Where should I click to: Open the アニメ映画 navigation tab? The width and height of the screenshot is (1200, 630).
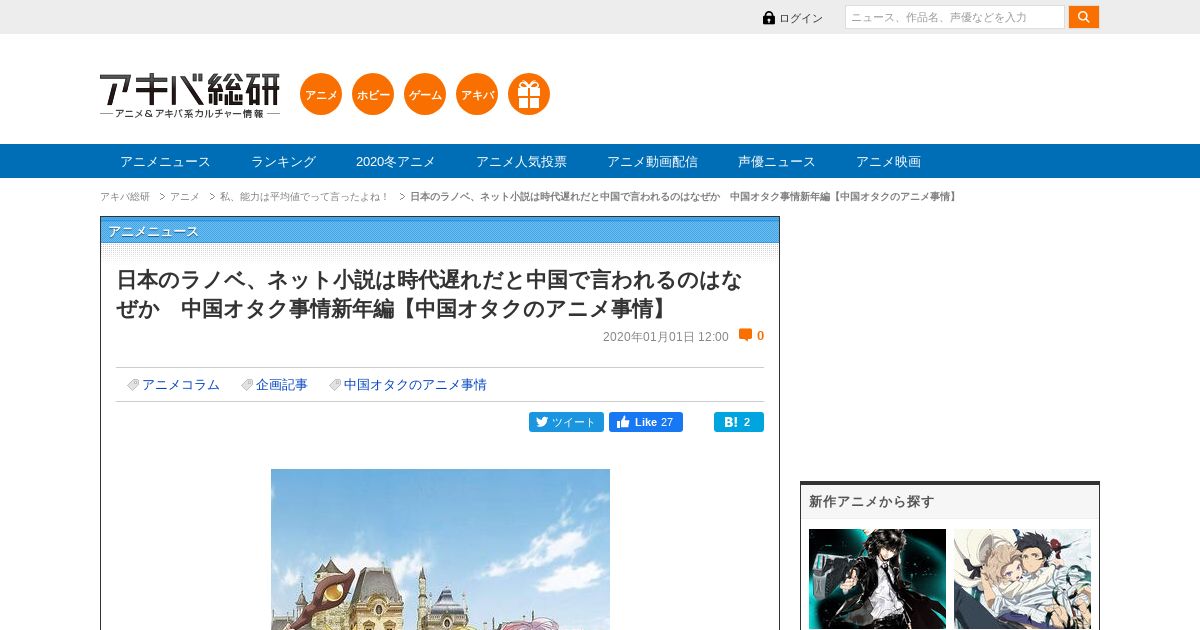888,161
